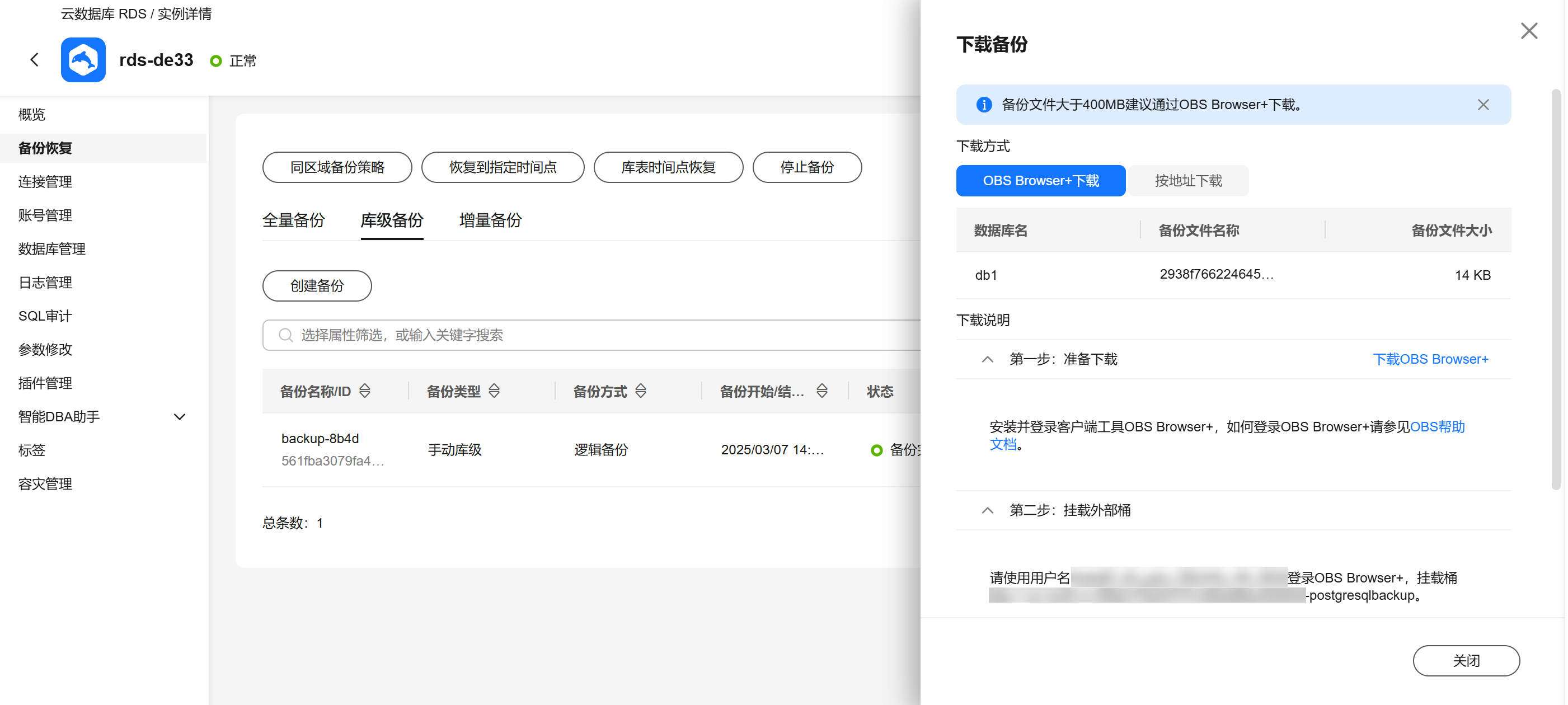The width and height of the screenshot is (1568, 705).
Task: Sort by backup start/end time column
Action: 821,391
